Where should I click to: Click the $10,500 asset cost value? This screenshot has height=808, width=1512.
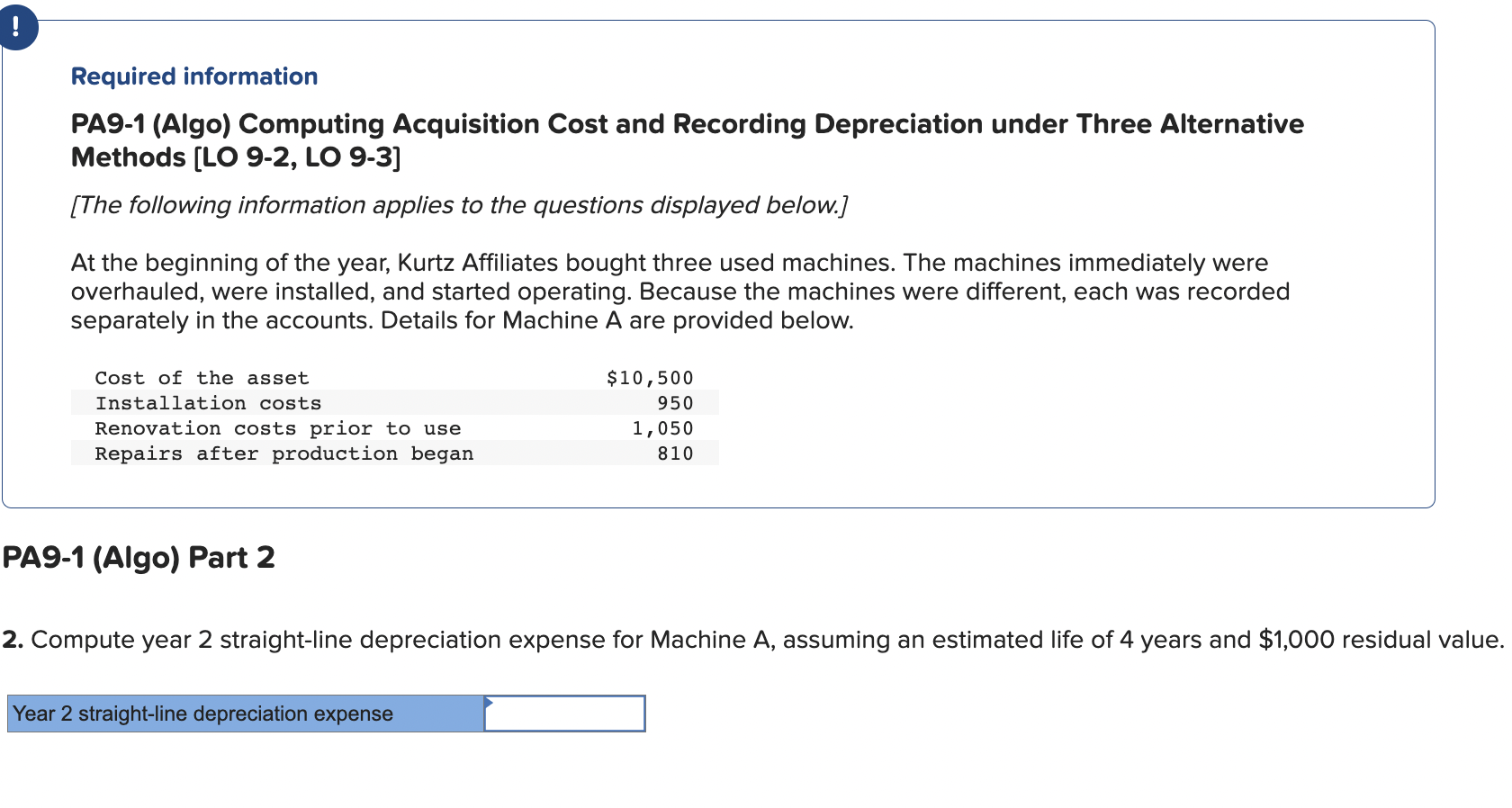coord(649,378)
